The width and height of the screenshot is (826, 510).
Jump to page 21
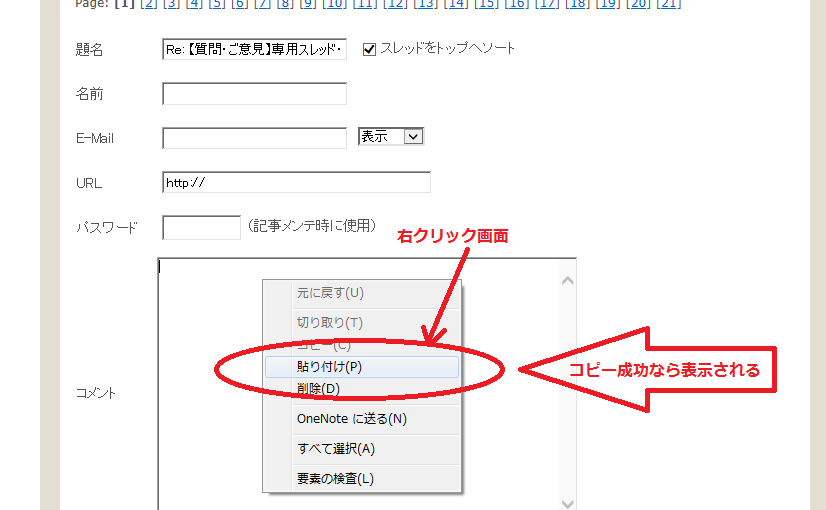tap(669, 4)
